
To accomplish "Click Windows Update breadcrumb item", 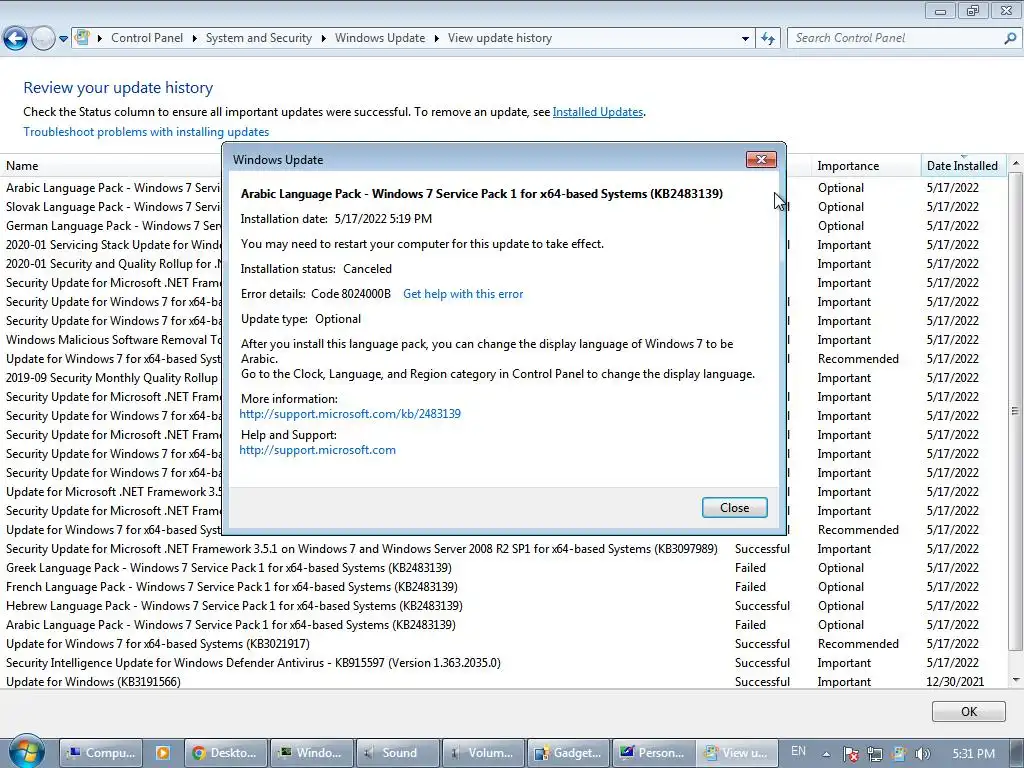I will [380, 38].
